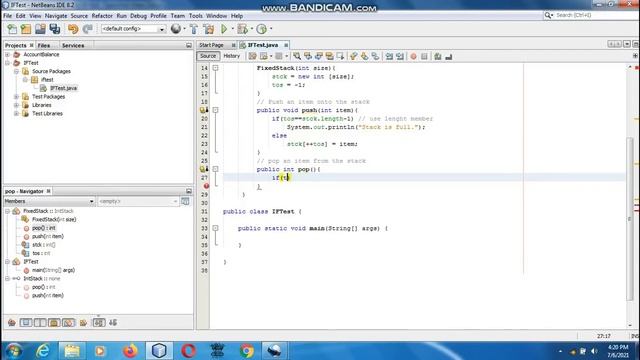This screenshot has height=360, width=640.
Task: Click the Redo toolbar icon
Action: coord(87,29)
